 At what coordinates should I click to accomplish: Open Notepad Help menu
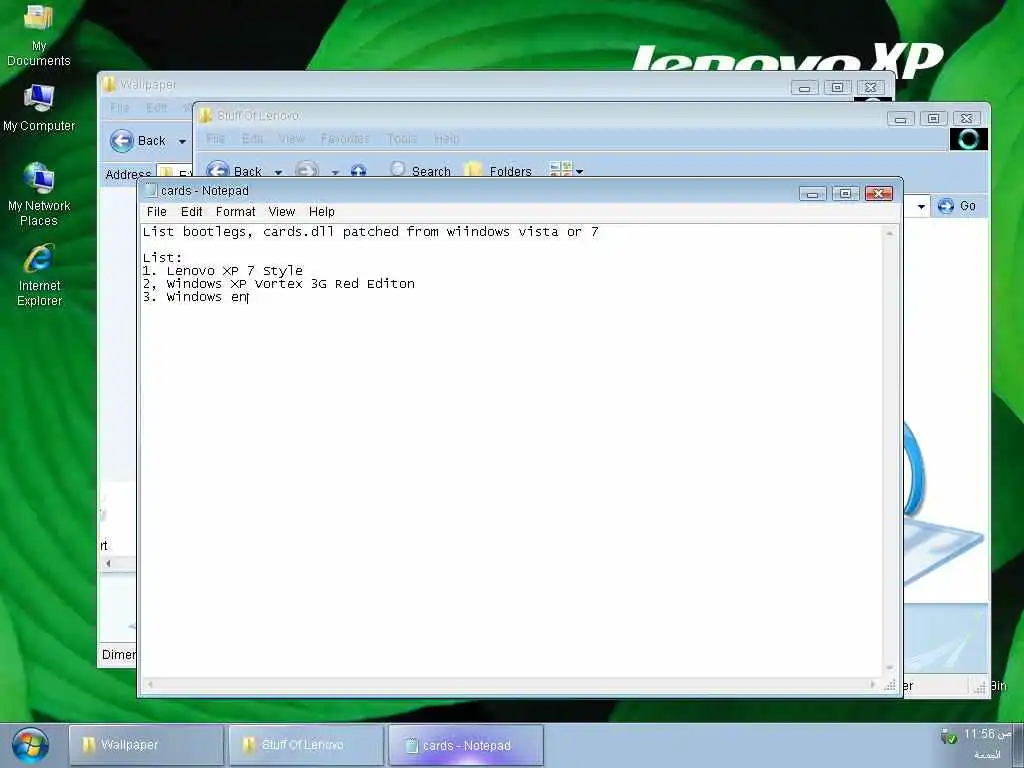tap(321, 212)
